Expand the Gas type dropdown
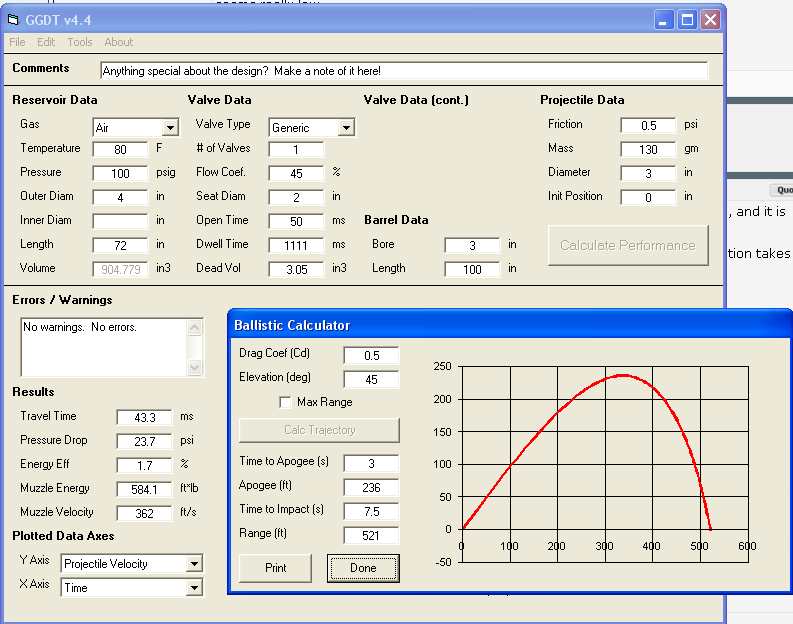 [x=170, y=128]
